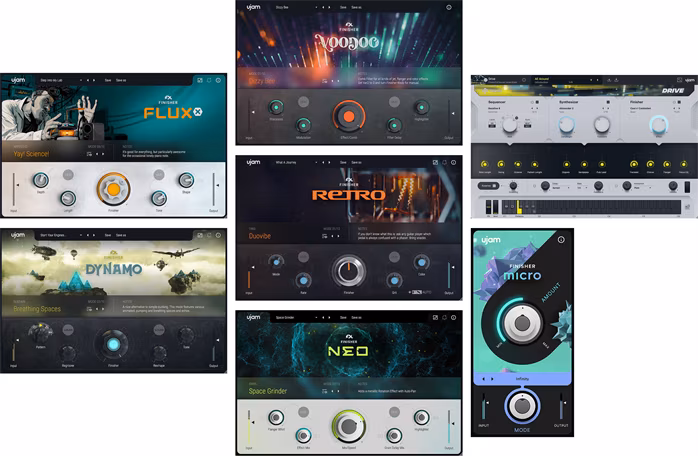Click the ujam logo in the Neo window
This screenshot has width=698, height=456.
(253, 317)
